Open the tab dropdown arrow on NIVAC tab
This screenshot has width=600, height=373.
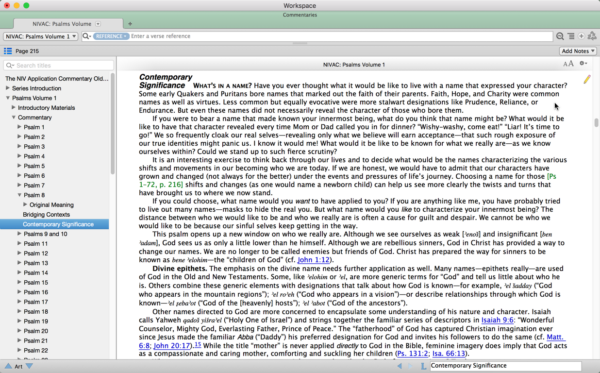point(98,24)
